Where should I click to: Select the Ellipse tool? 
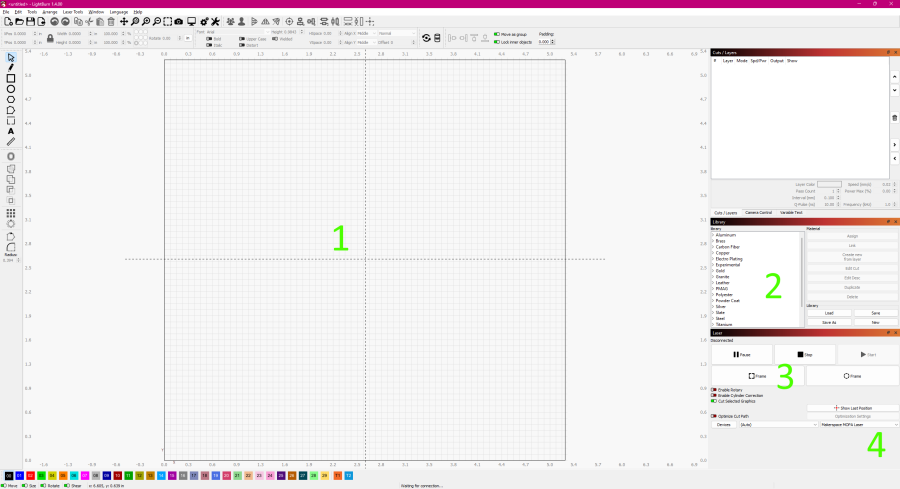point(11,89)
